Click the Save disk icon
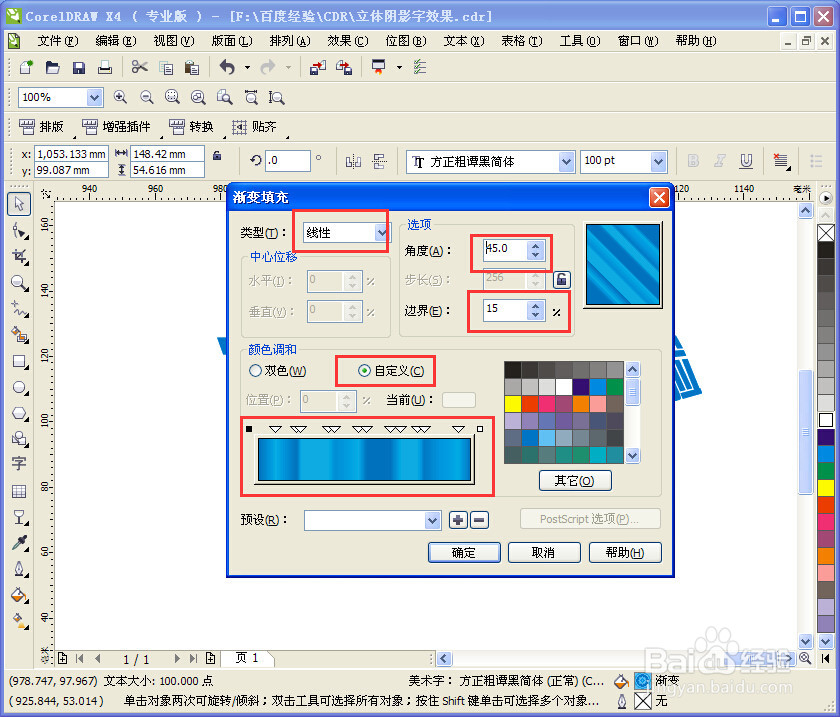The width and height of the screenshot is (840, 717). 79,68
